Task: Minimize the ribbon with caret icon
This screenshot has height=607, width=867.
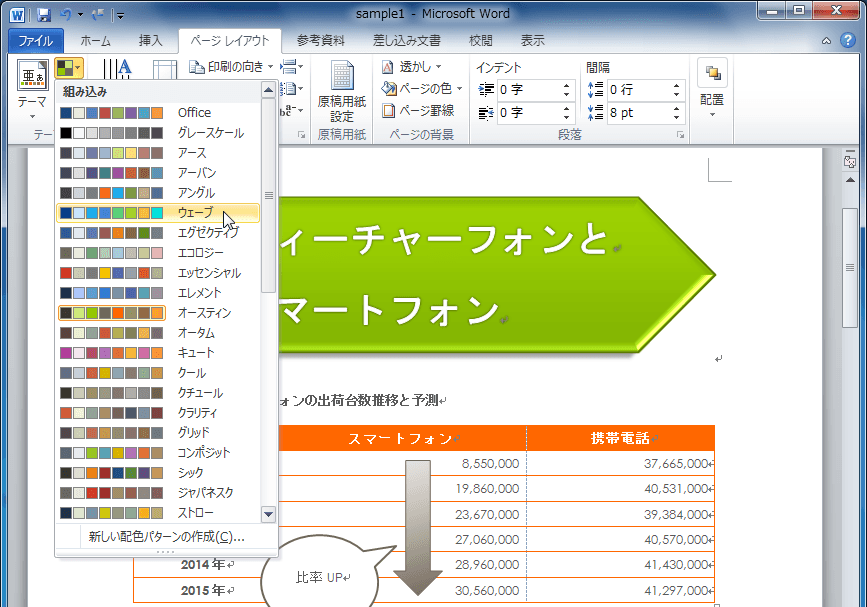Action: 826,41
